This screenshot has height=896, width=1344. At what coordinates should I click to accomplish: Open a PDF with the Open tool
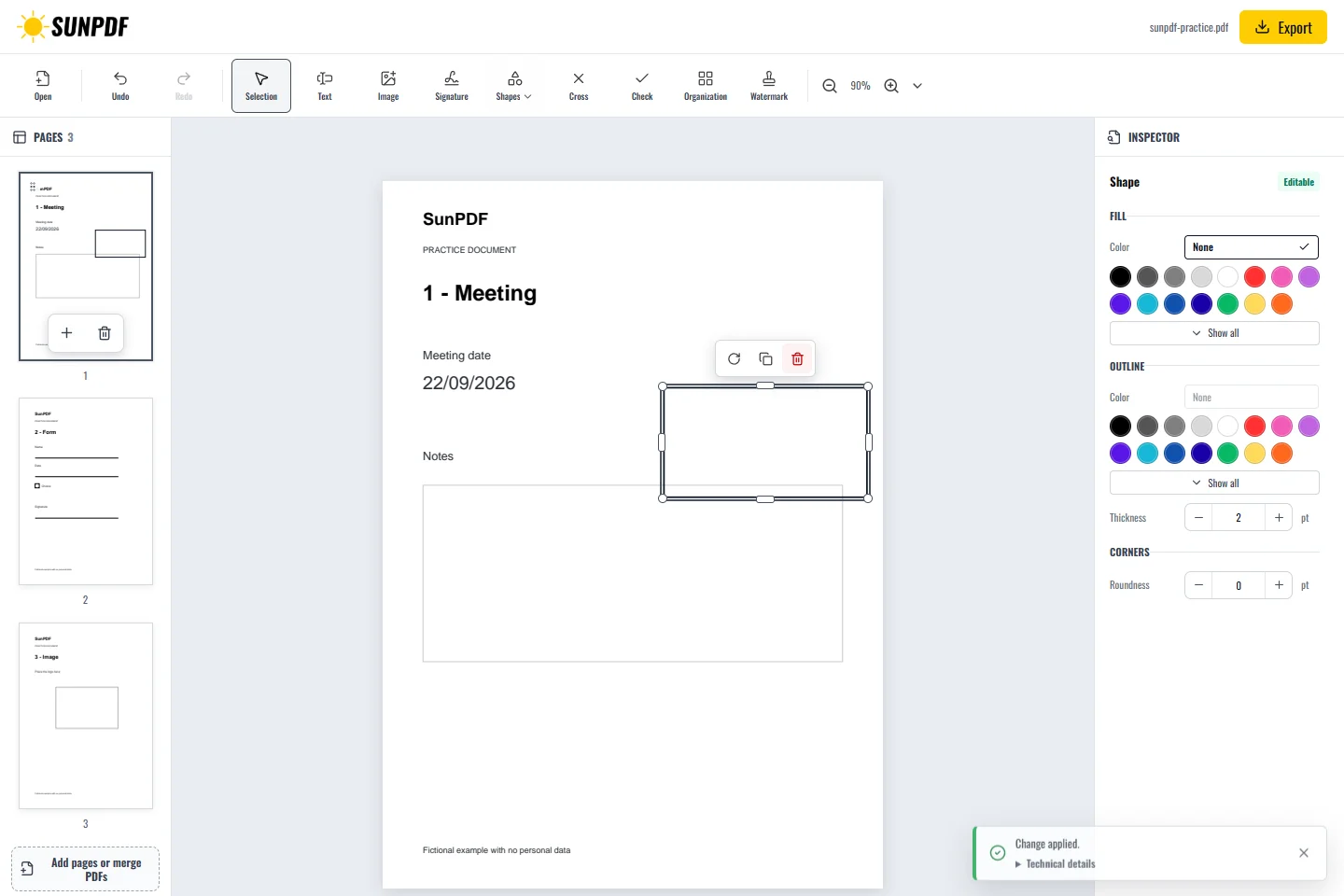click(43, 86)
